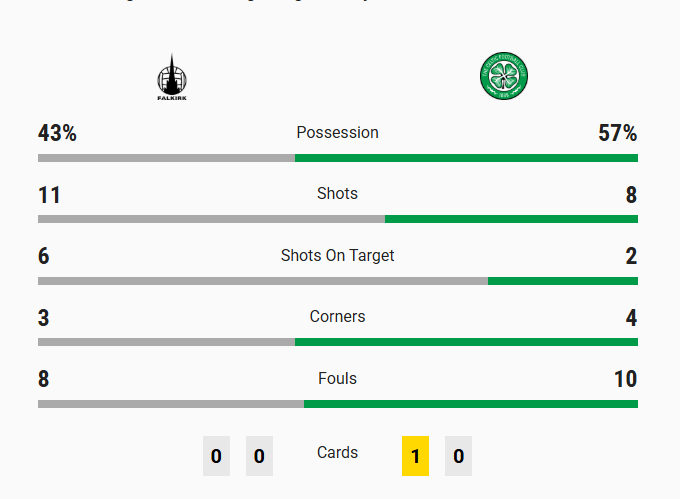Click Falkirk's shots on target value 6
The image size is (680, 499).
44,257
